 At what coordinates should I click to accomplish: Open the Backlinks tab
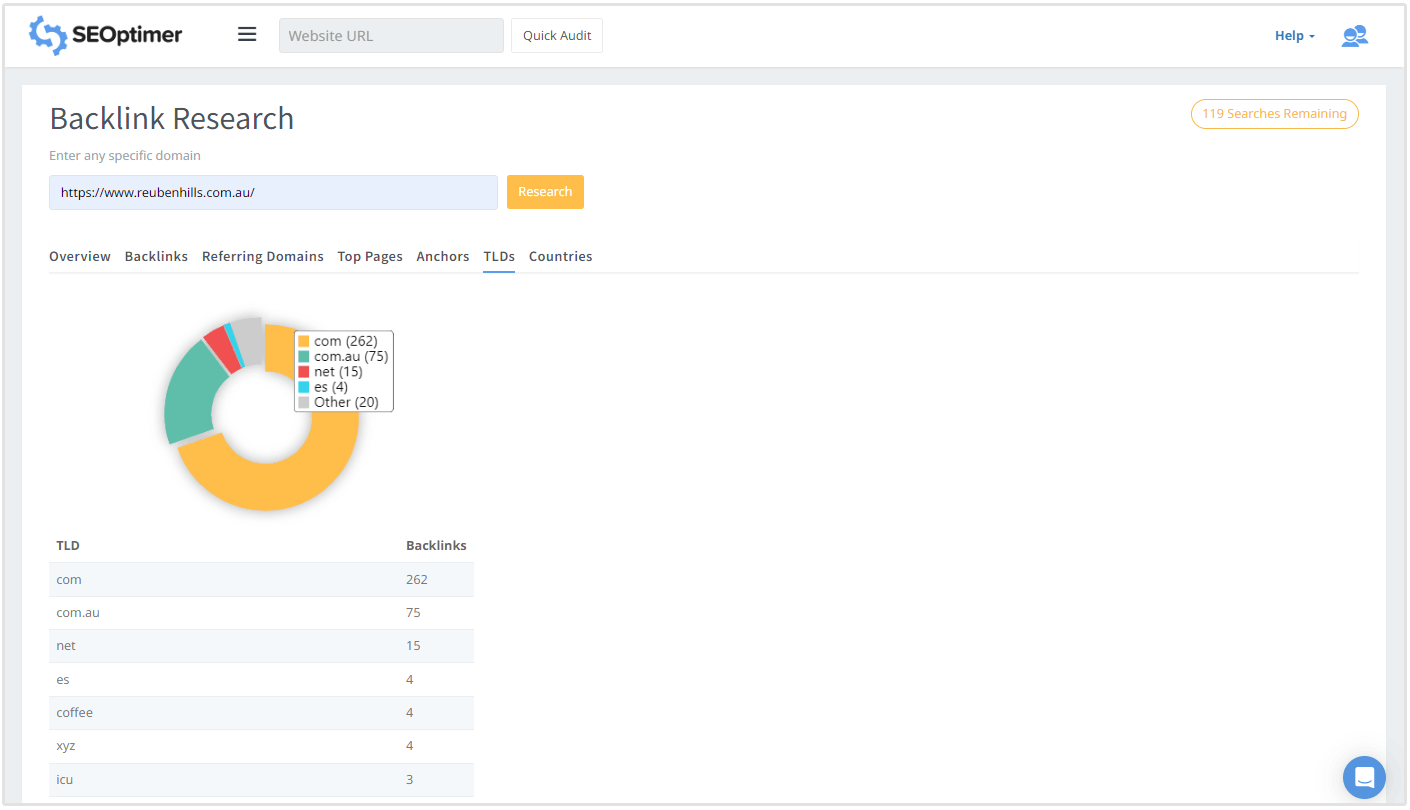point(156,257)
